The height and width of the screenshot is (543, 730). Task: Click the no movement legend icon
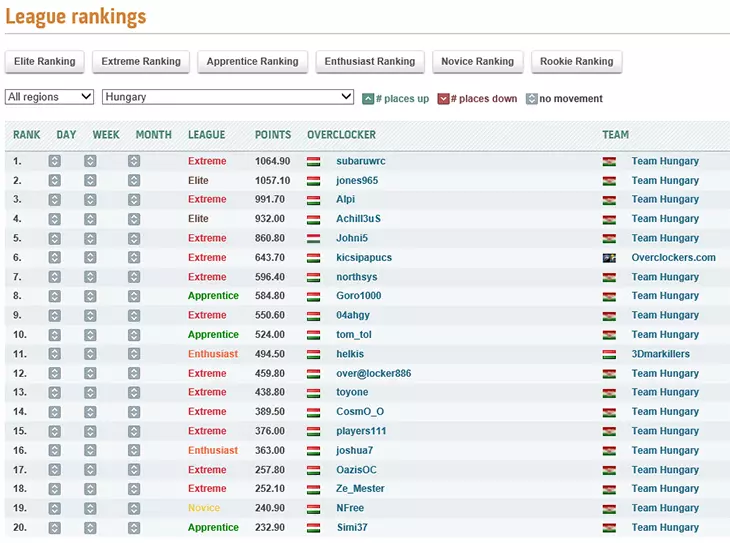tap(531, 99)
